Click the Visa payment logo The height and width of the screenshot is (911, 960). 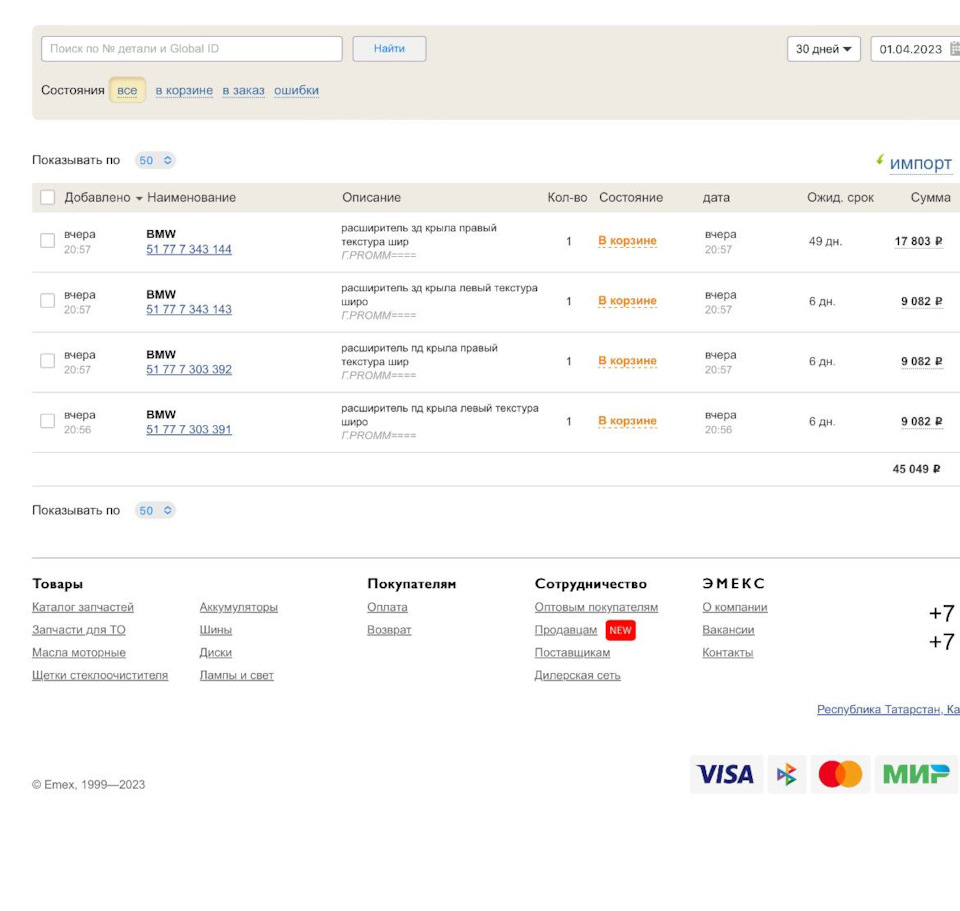point(725,774)
